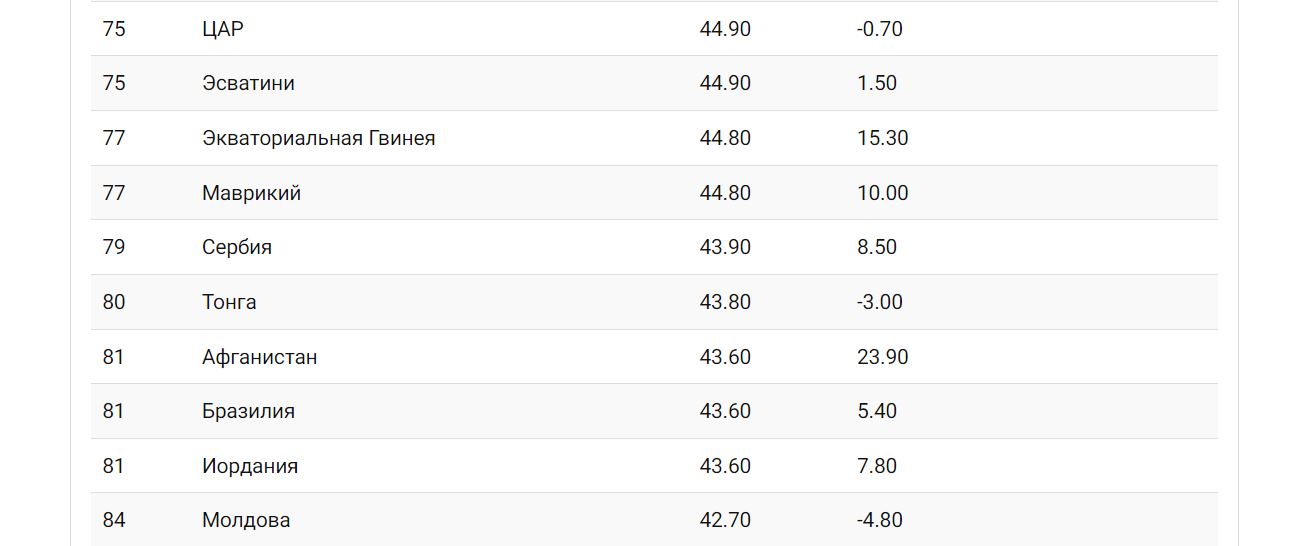The image size is (1302, 546).
Task: Click the country name ЦАР
Action: click(222, 29)
